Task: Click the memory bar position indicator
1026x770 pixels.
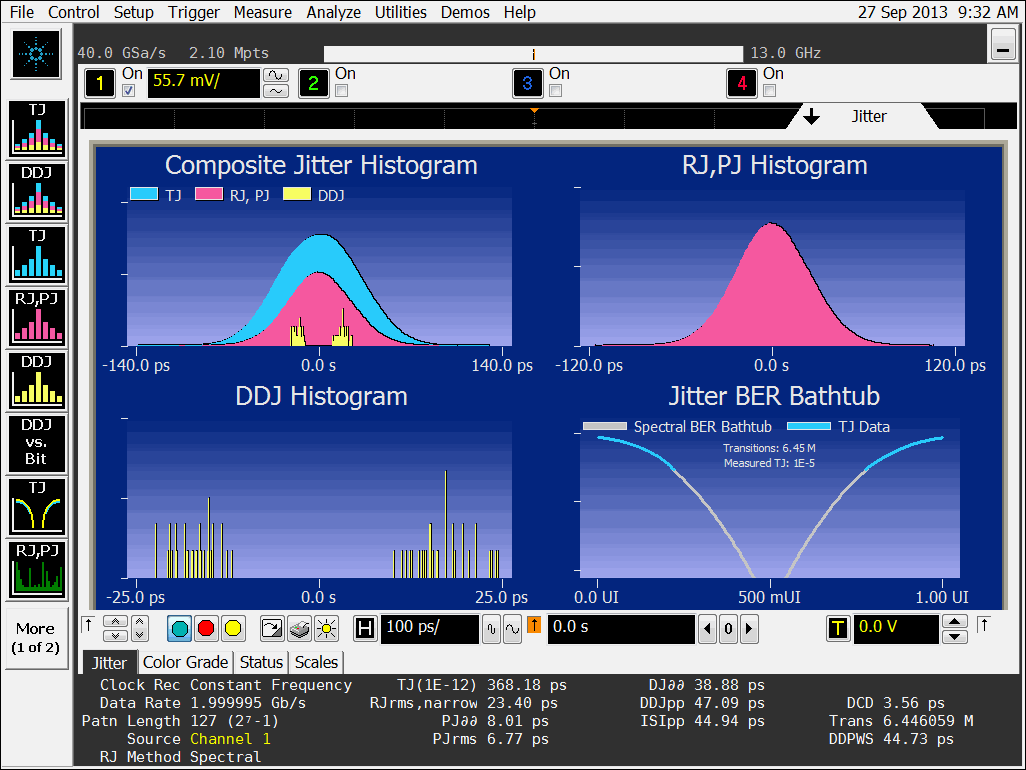Action: 533,54
